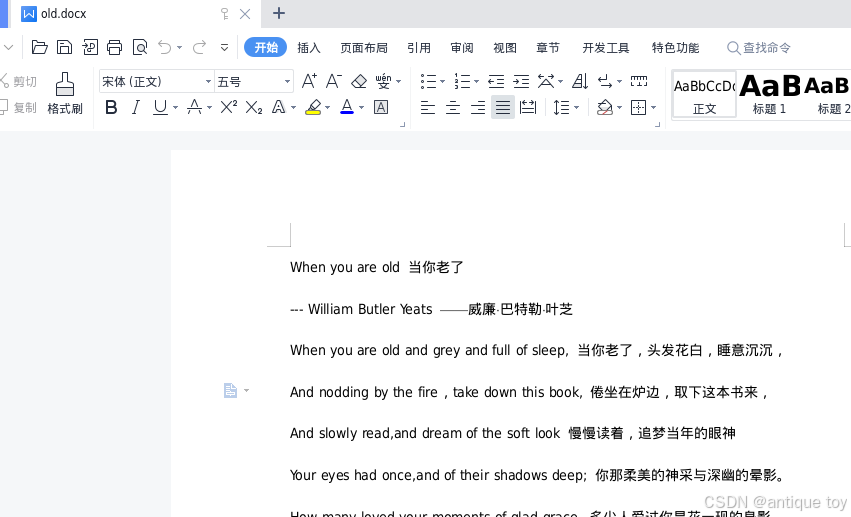Decrease font size with A- icon

334,81
